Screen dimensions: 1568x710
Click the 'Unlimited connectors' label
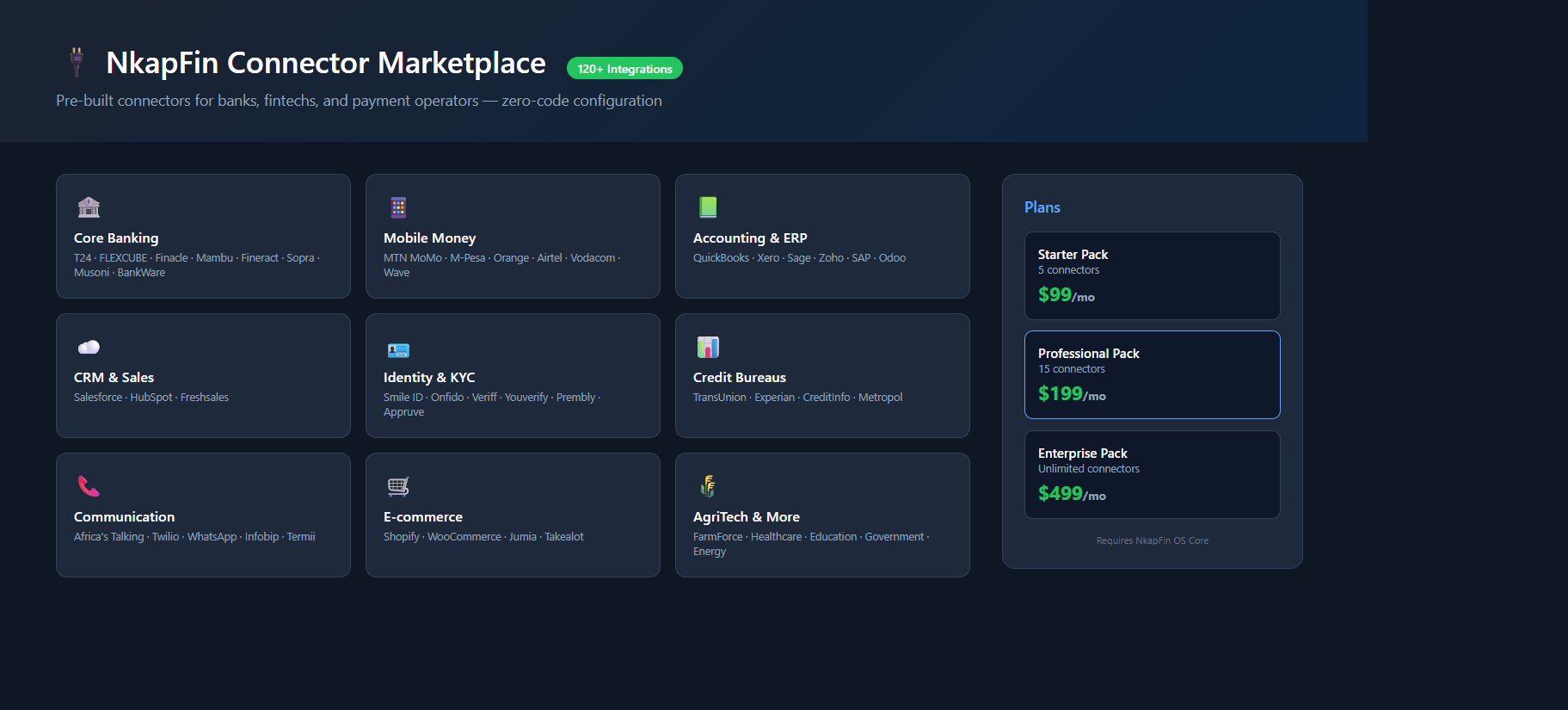coord(1089,469)
